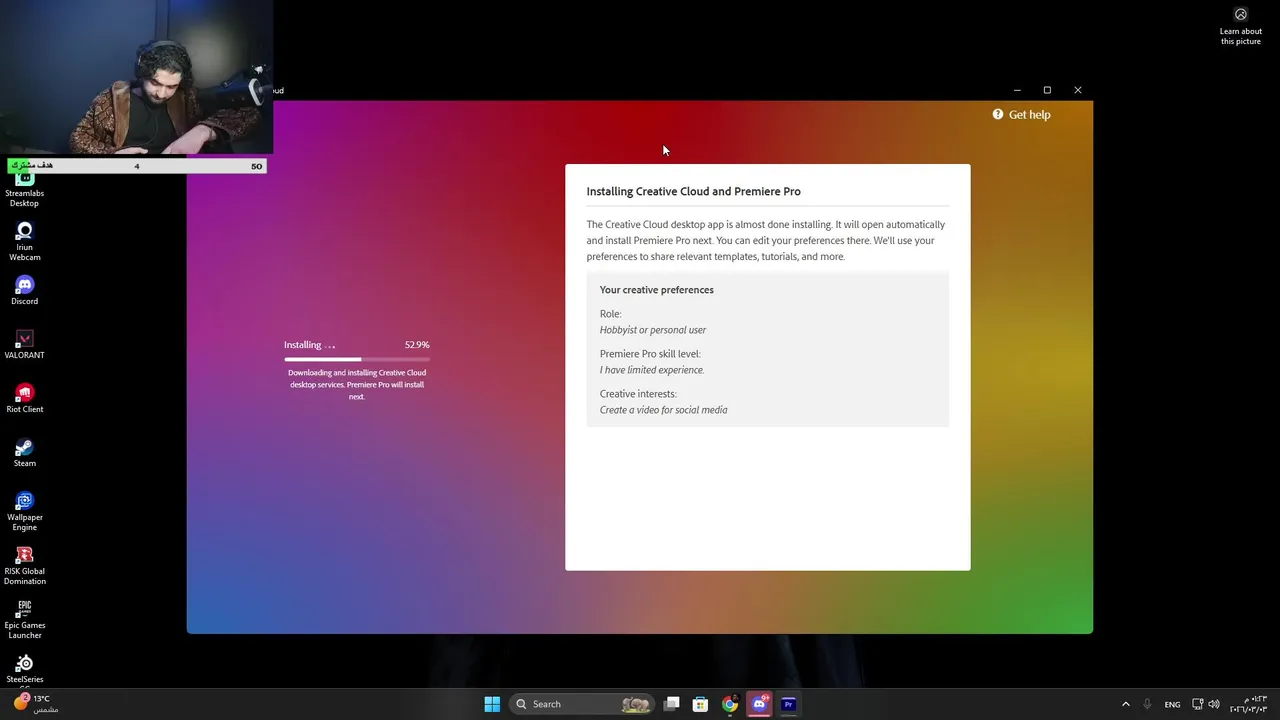Click the stream goal bar overlay
The width and height of the screenshot is (1280, 720).
[137, 166]
